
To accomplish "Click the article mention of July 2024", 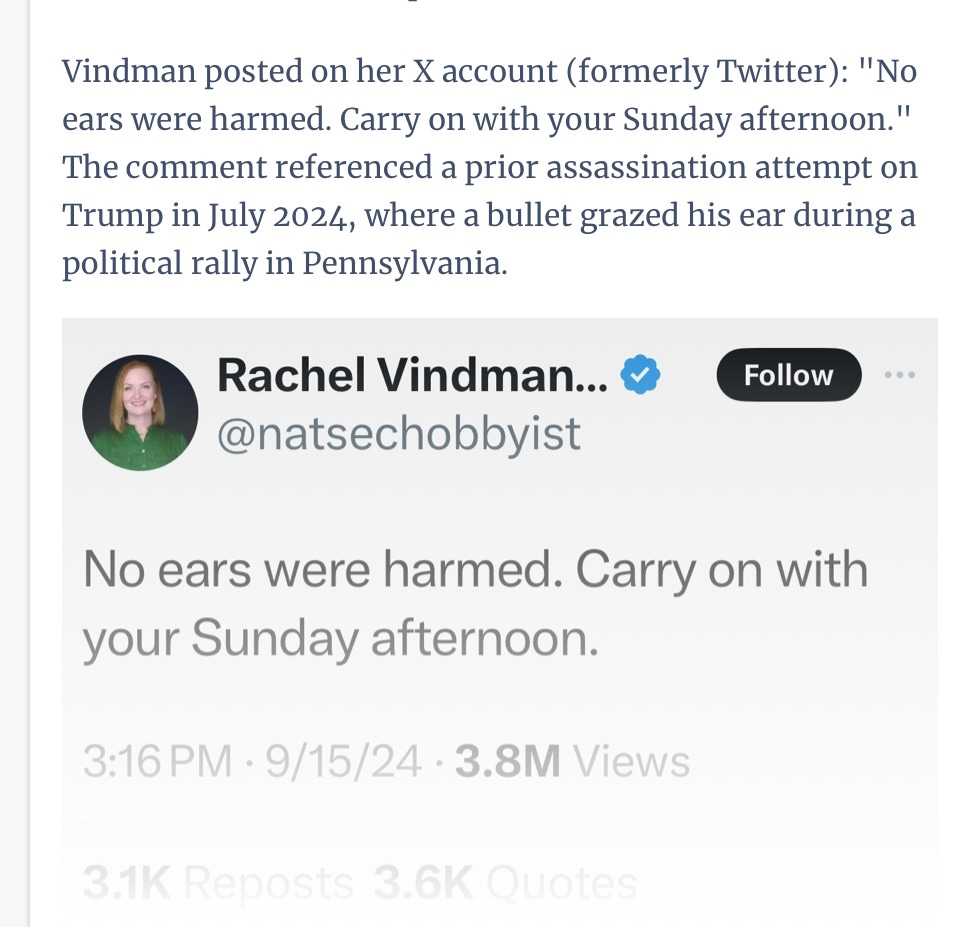I will (x=255, y=214).
